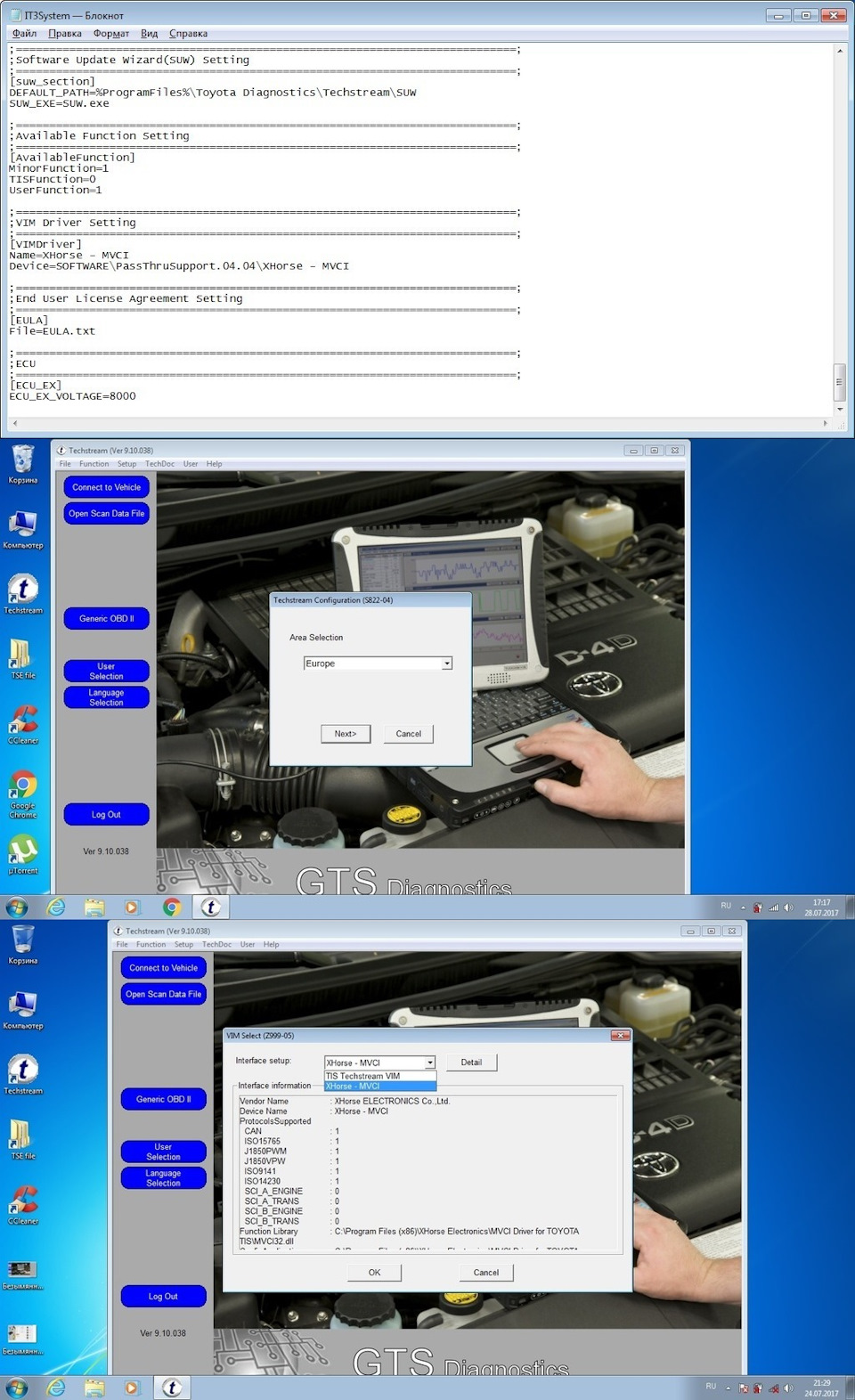Click Start button on taskbar showing 17:17
855x1400 pixels.
[17, 908]
